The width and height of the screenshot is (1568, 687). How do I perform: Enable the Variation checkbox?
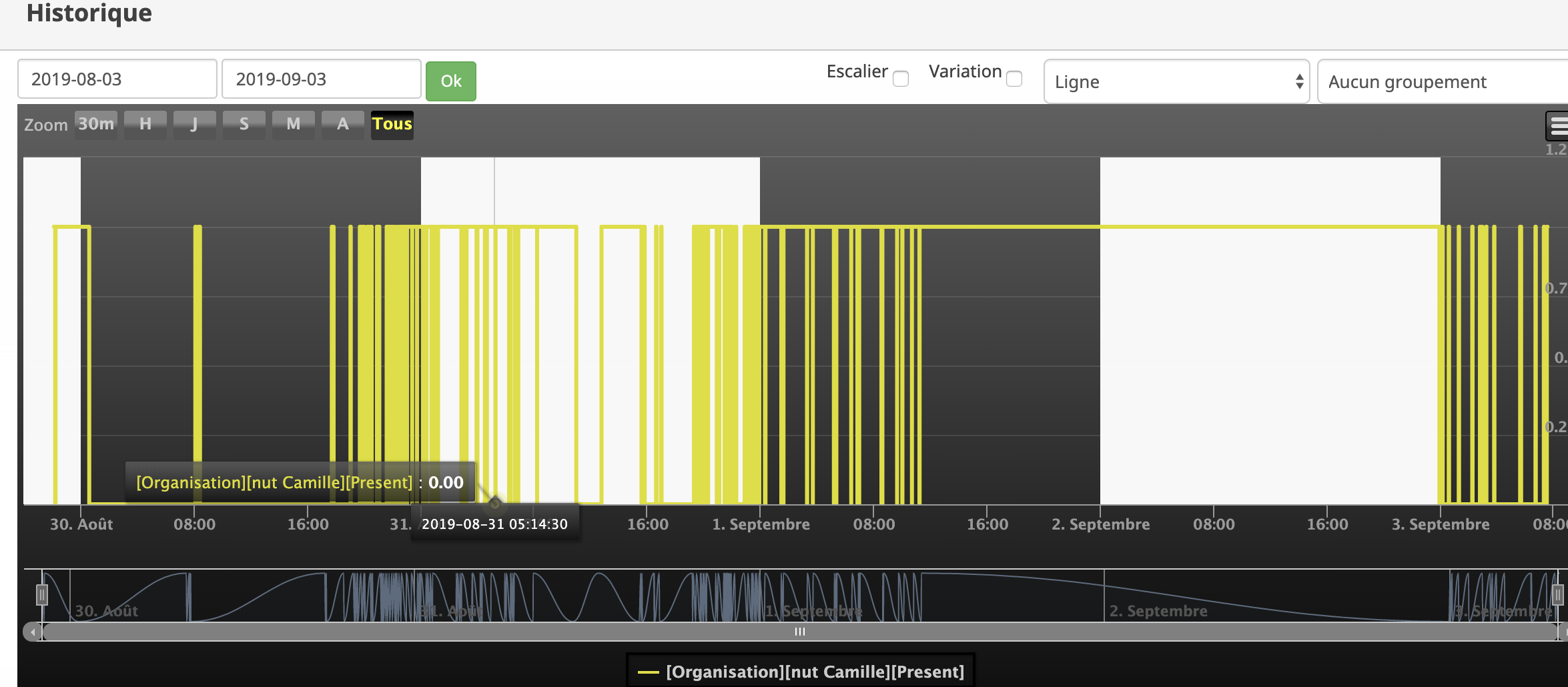click(1014, 79)
